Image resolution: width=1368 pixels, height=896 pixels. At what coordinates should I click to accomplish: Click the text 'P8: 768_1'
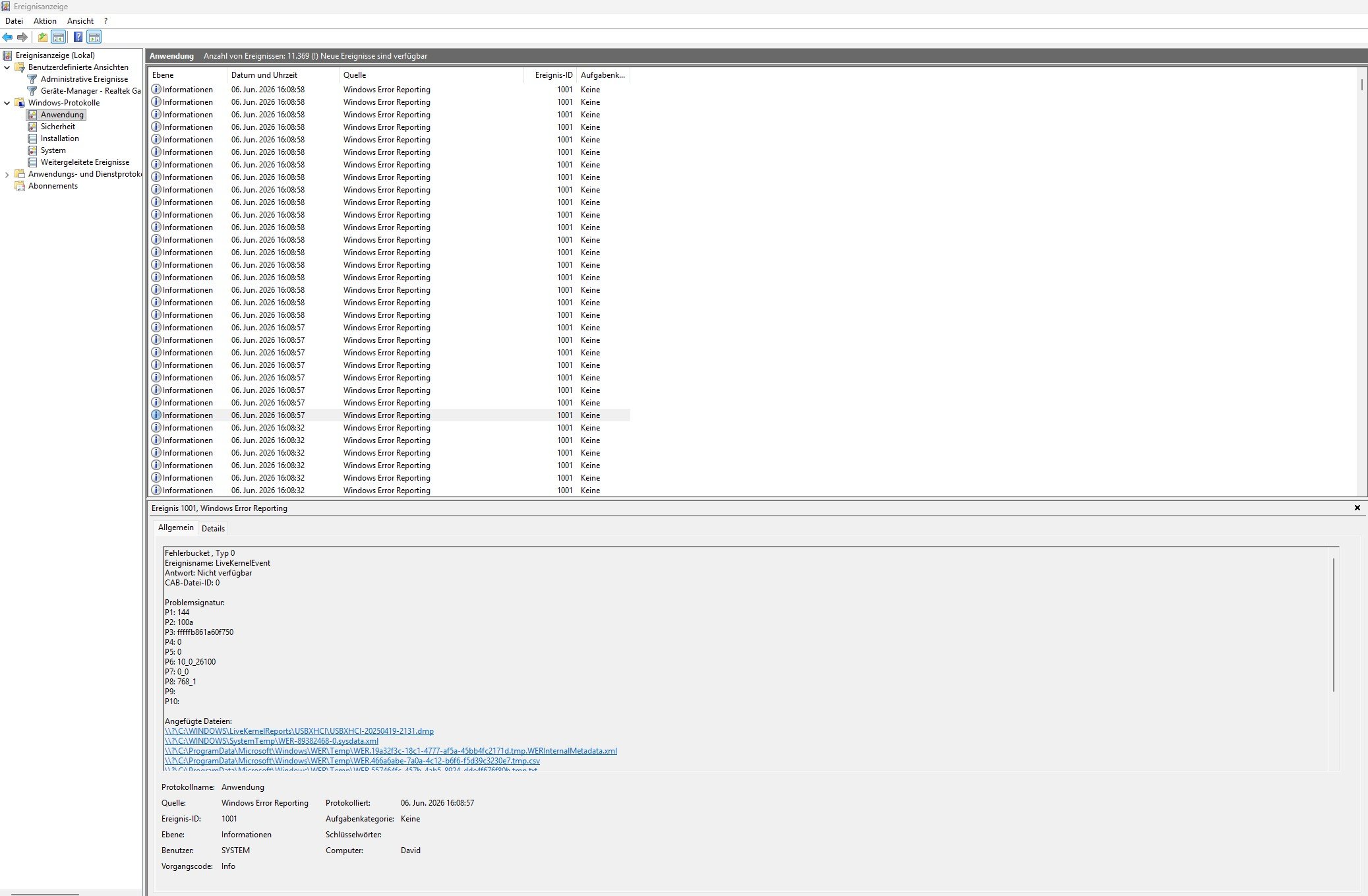(181, 682)
